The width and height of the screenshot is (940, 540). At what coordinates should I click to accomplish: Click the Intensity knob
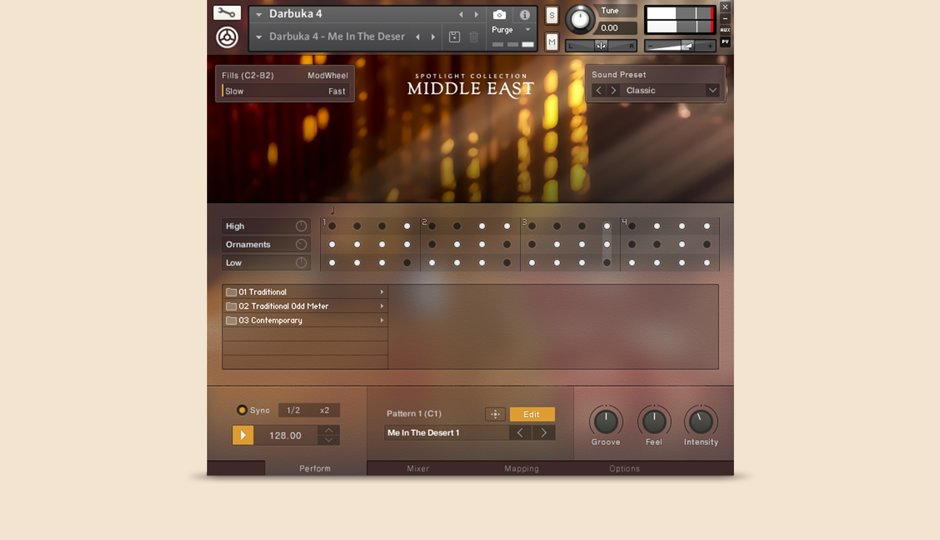pyautogui.click(x=701, y=421)
